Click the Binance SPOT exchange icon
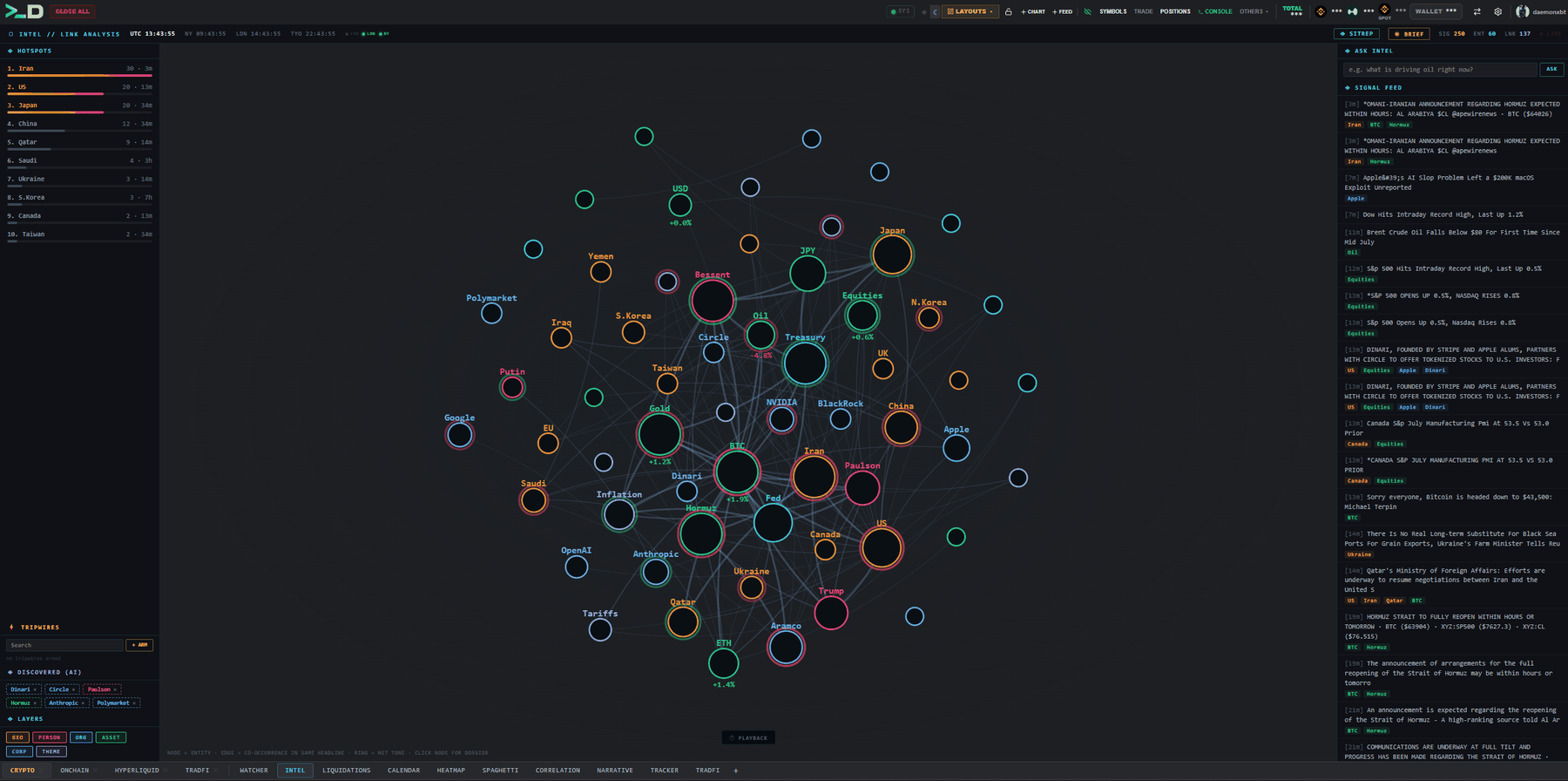This screenshot has height=781, width=1568. click(1384, 10)
